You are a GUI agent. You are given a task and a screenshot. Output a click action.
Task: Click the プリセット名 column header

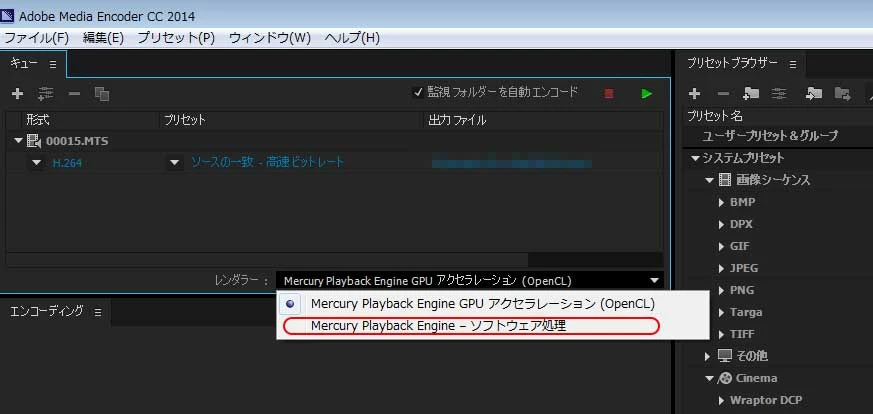click(x=715, y=116)
